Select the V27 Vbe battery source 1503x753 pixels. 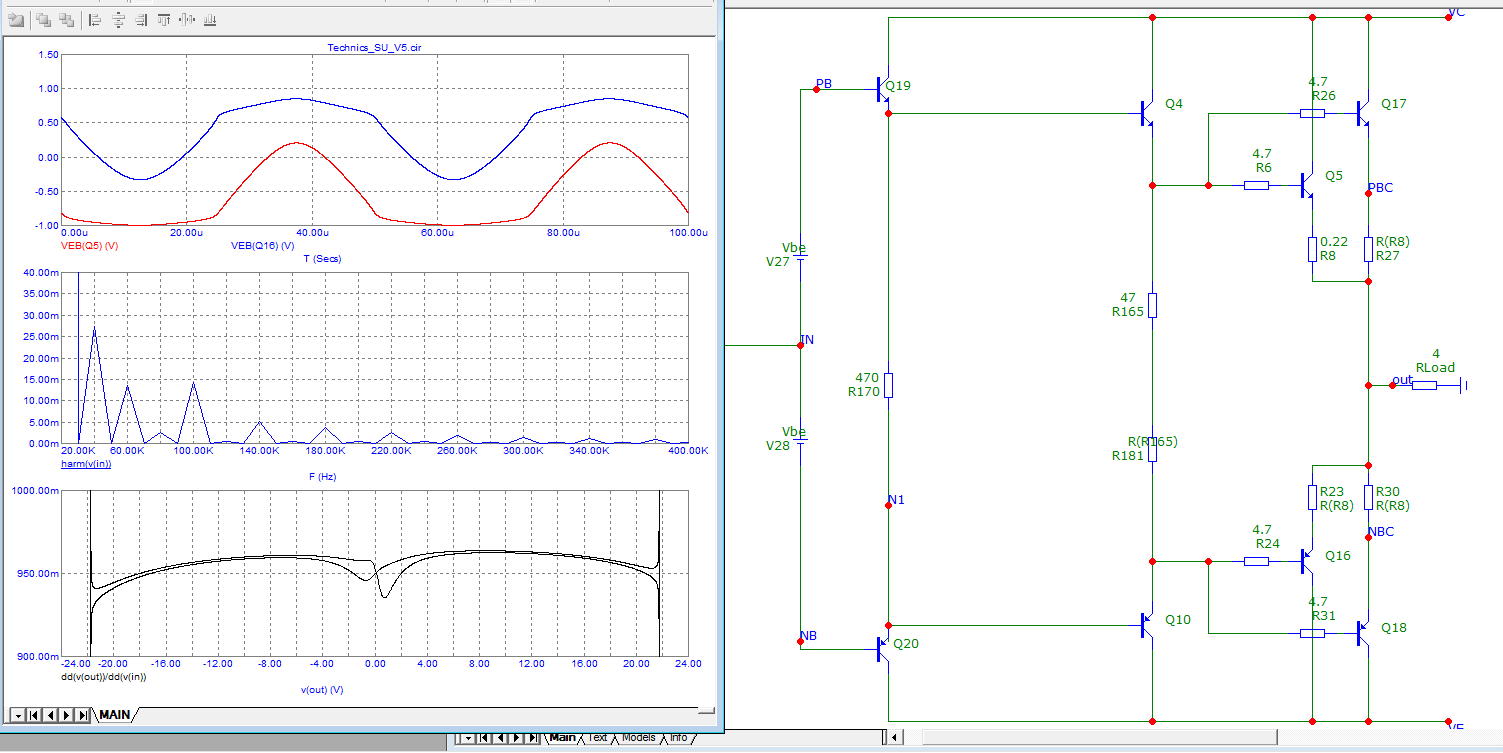(801, 257)
